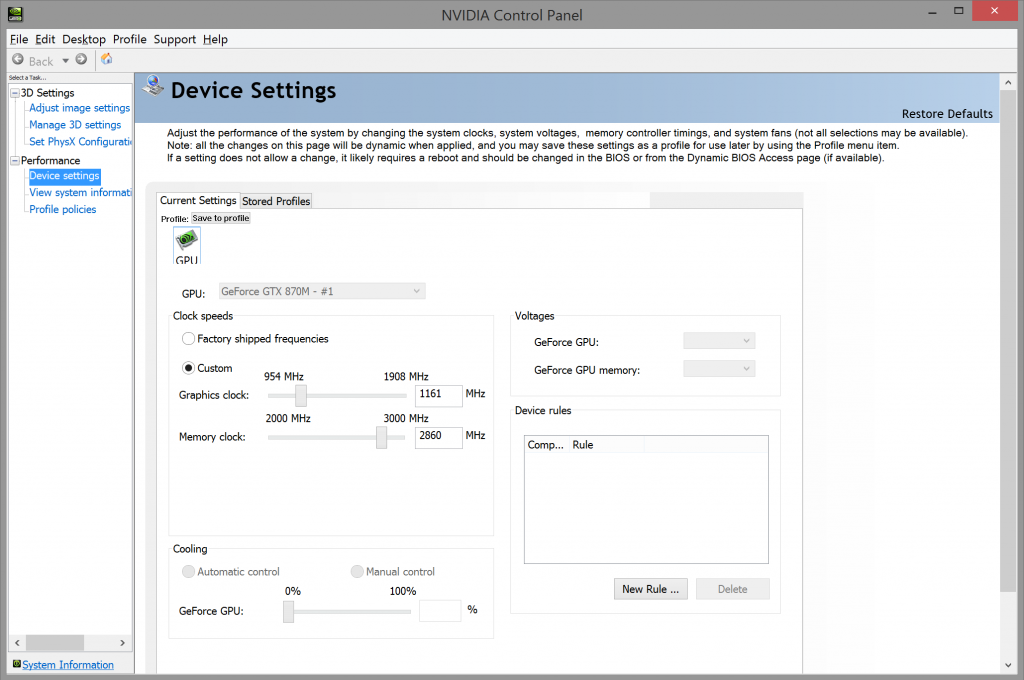Expand the GeForce GPU voltage dropdown
The image size is (1024, 680).
(x=719, y=342)
